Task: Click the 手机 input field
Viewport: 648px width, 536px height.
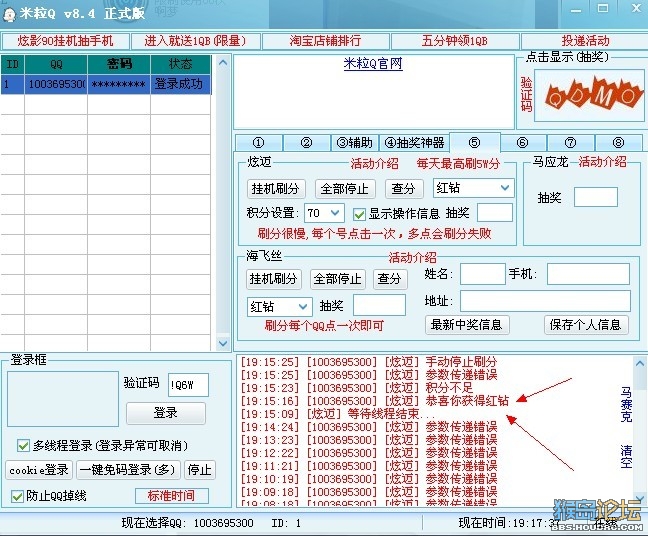Action: pos(588,274)
